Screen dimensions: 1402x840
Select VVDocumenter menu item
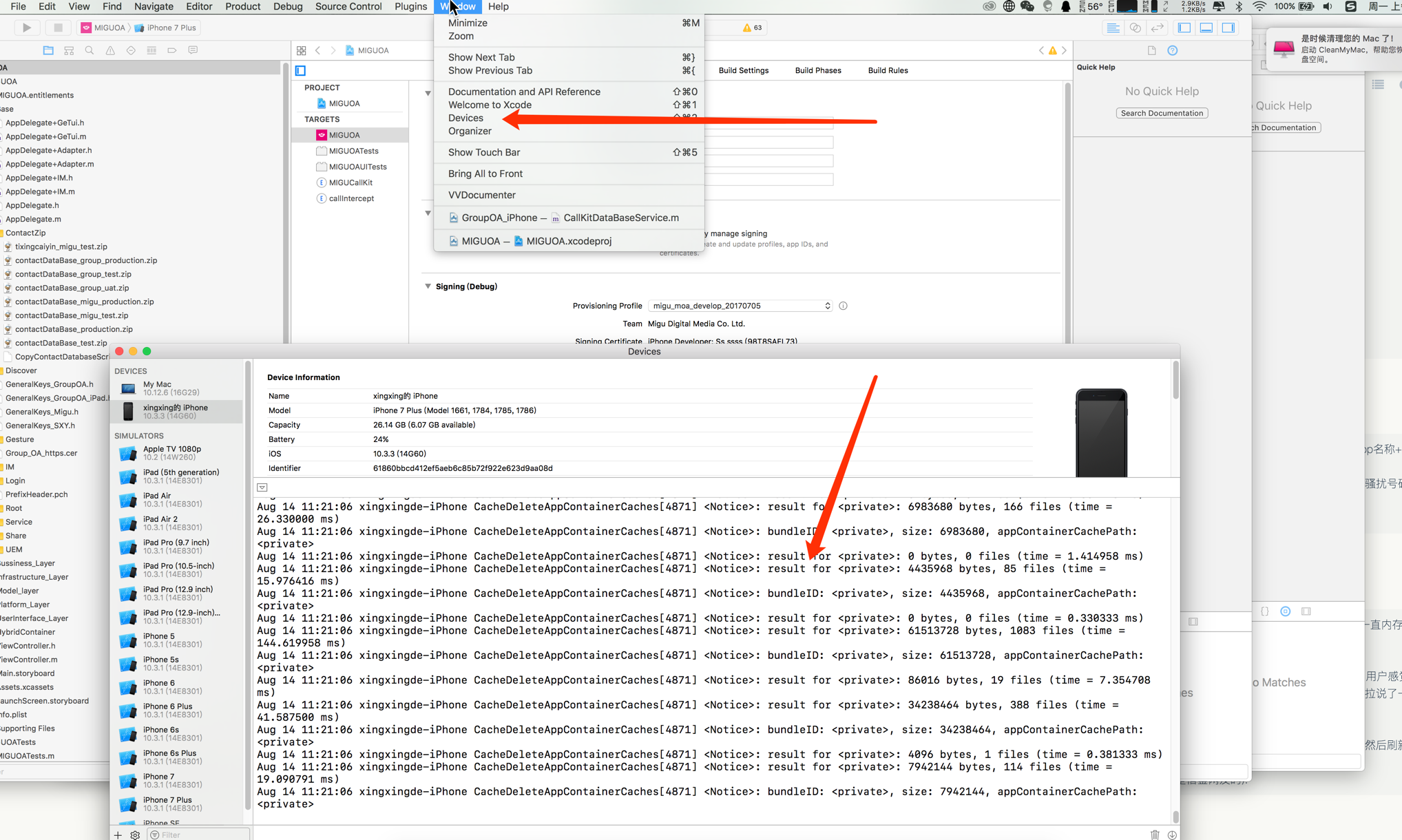(569, 195)
